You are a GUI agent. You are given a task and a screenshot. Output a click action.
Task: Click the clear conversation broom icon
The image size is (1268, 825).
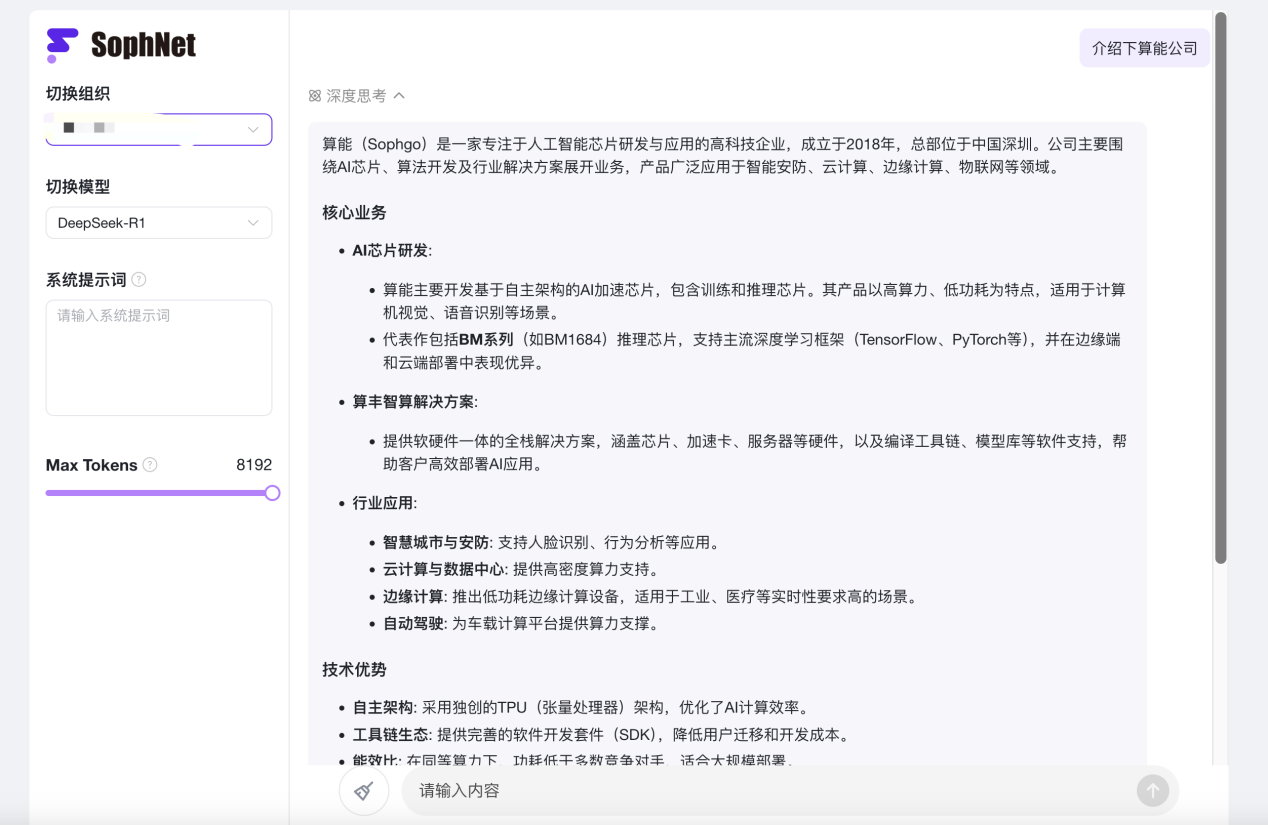pyautogui.click(x=364, y=791)
